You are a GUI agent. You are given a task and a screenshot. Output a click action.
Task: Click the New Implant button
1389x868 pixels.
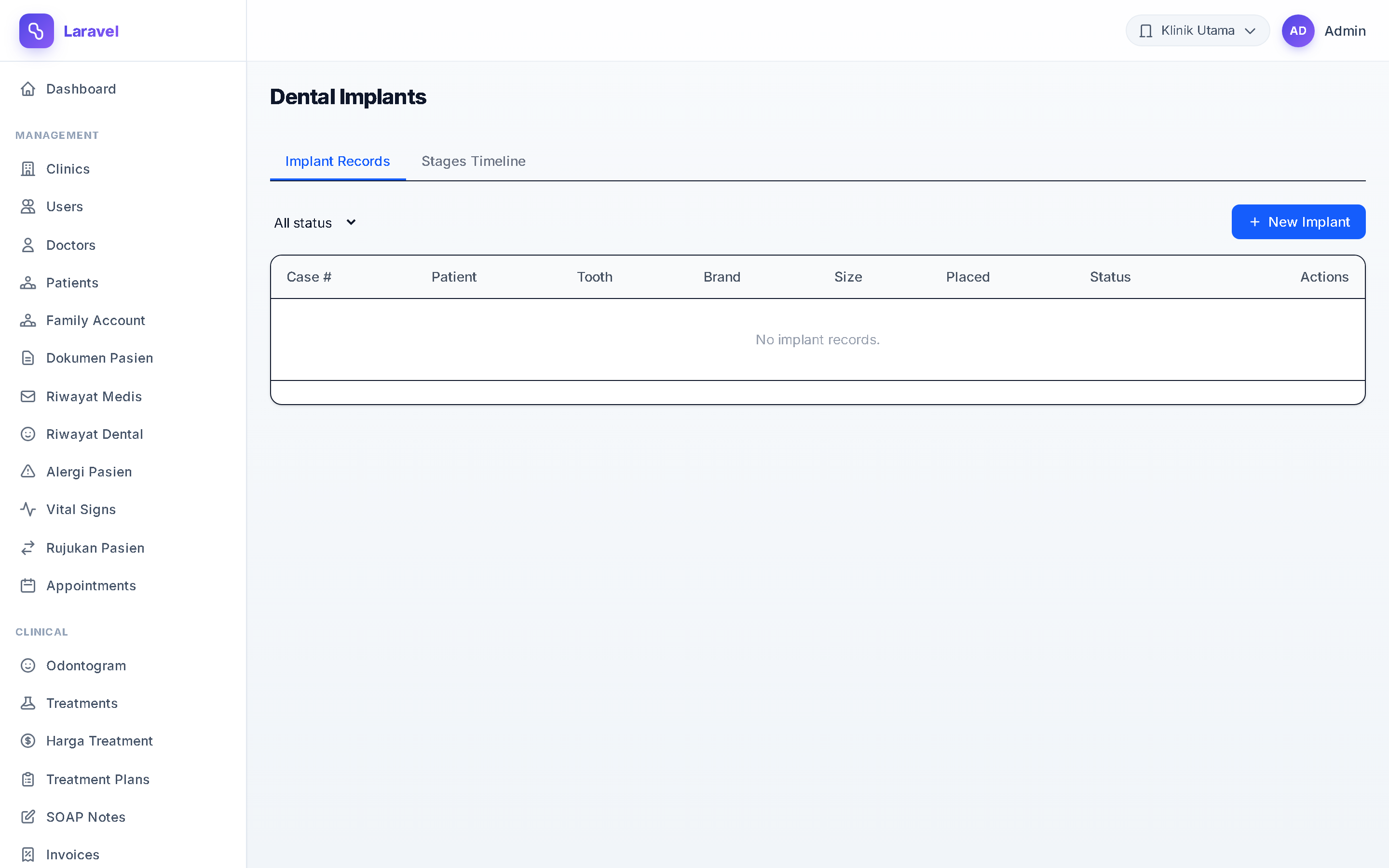click(1298, 222)
